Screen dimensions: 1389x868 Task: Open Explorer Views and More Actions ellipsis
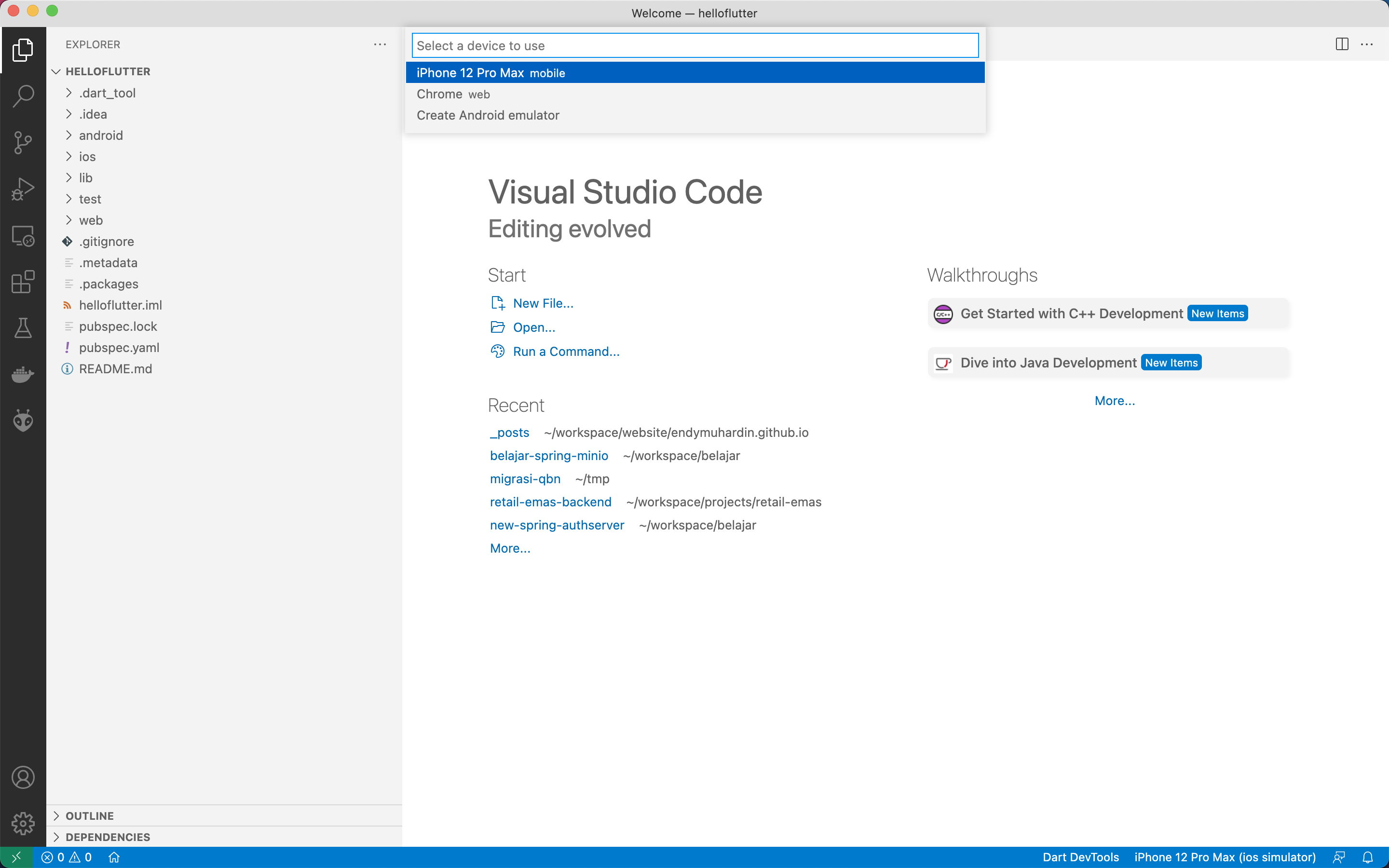coord(380,44)
